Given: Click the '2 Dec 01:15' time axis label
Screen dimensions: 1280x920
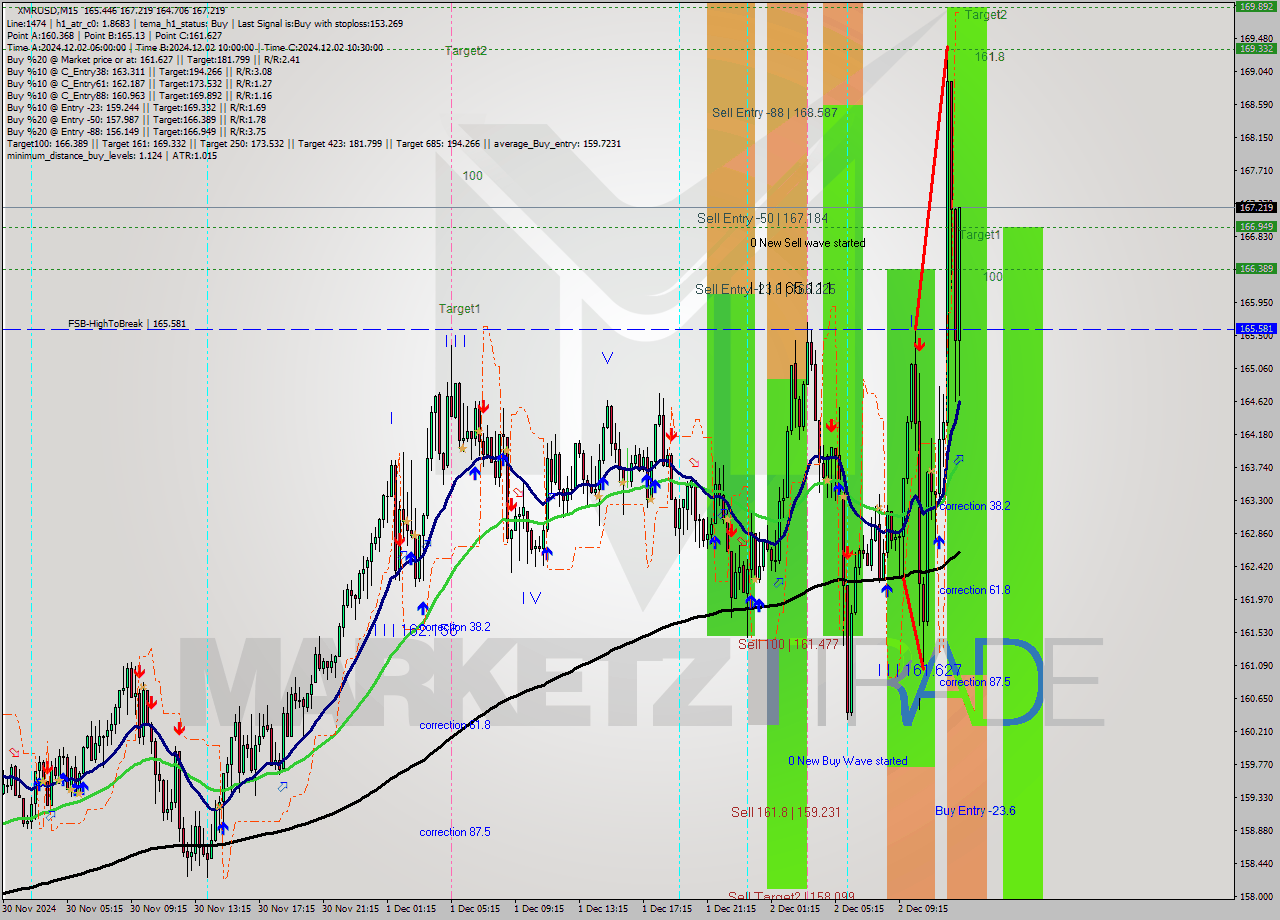Looking at the screenshot, I should [x=796, y=909].
